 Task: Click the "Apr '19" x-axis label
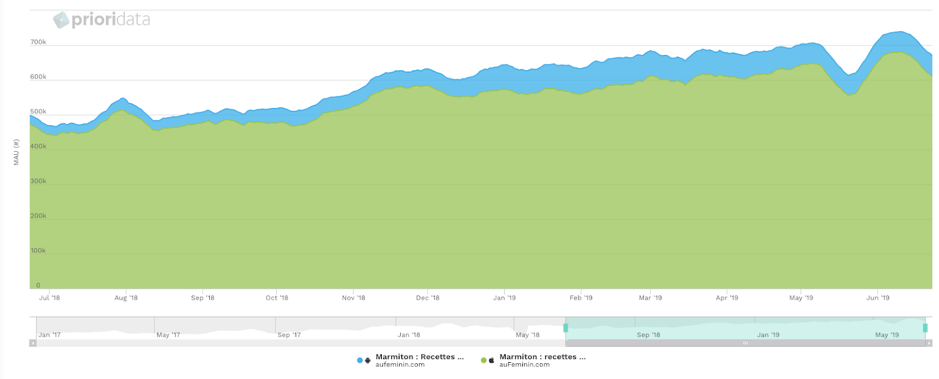(726, 298)
